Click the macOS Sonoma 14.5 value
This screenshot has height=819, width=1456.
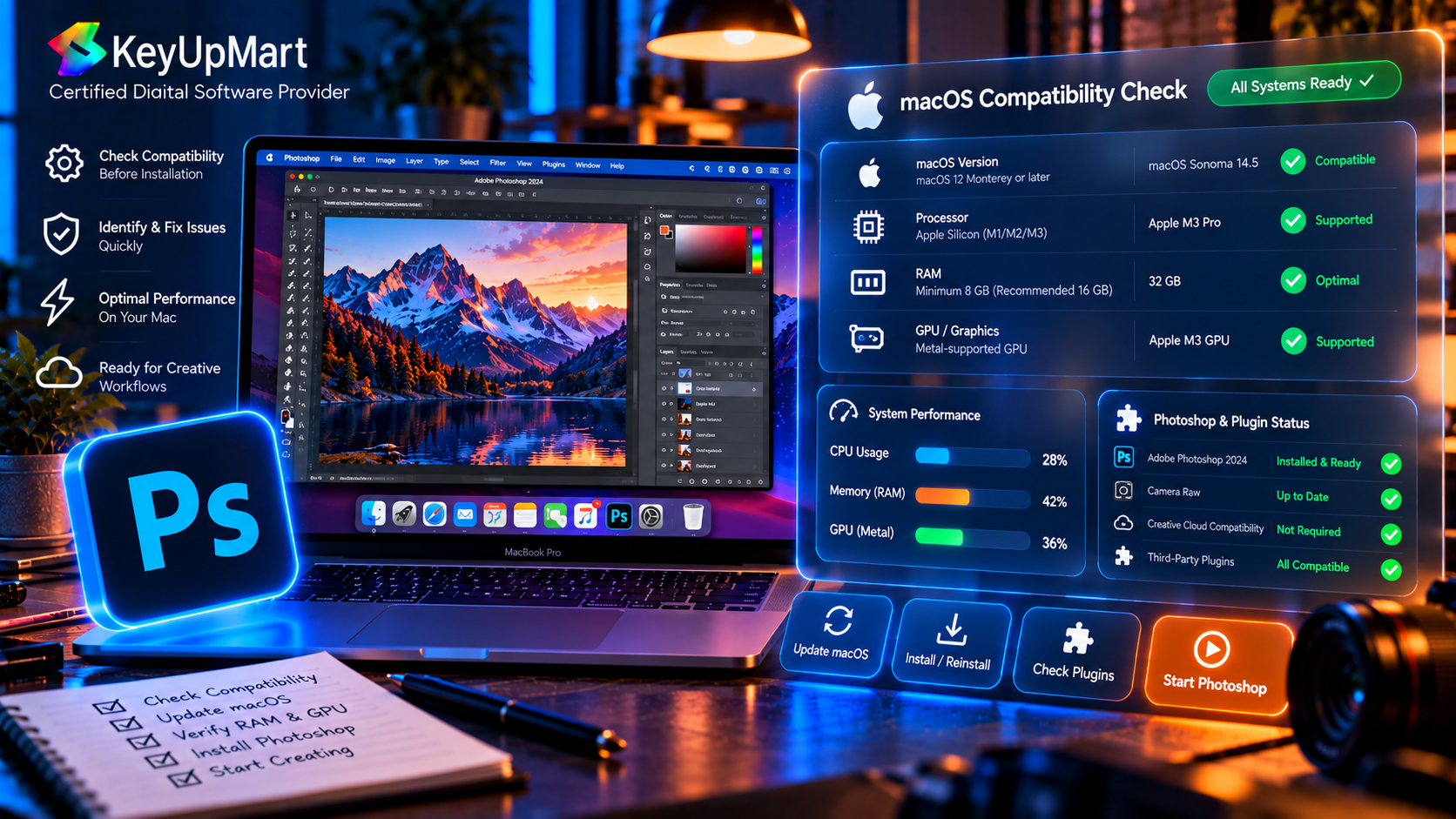(1203, 164)
